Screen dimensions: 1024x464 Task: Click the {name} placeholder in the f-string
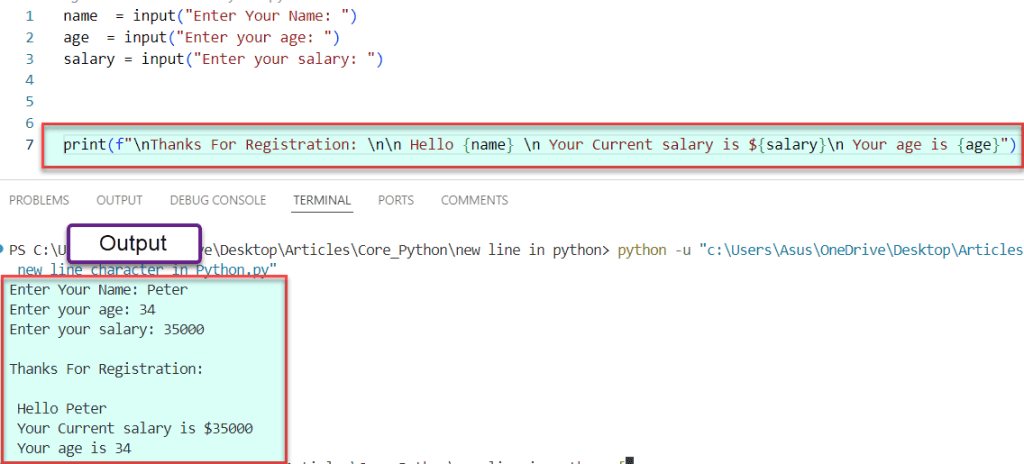(488, 145)
